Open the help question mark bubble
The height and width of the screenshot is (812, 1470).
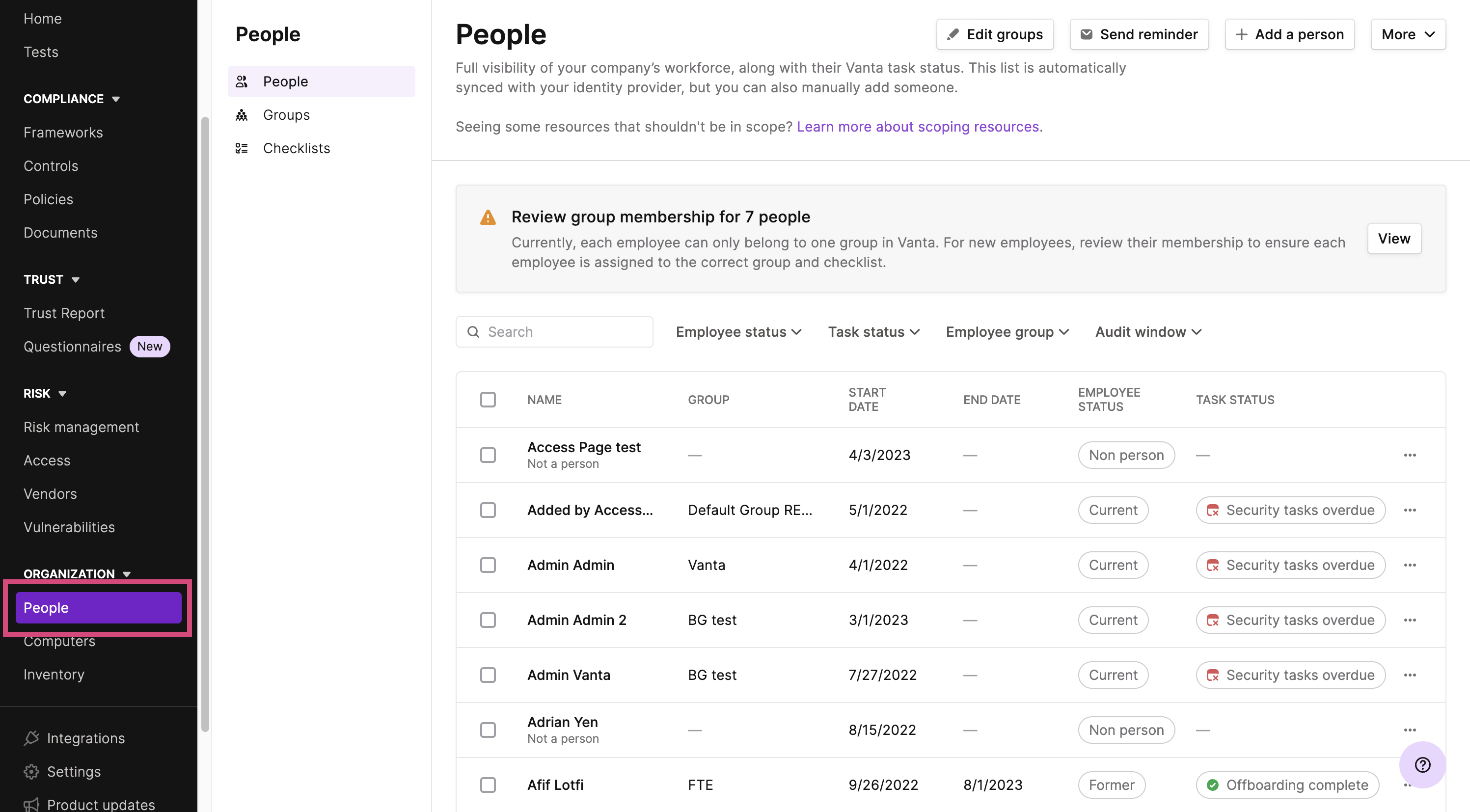point(1422,765)
